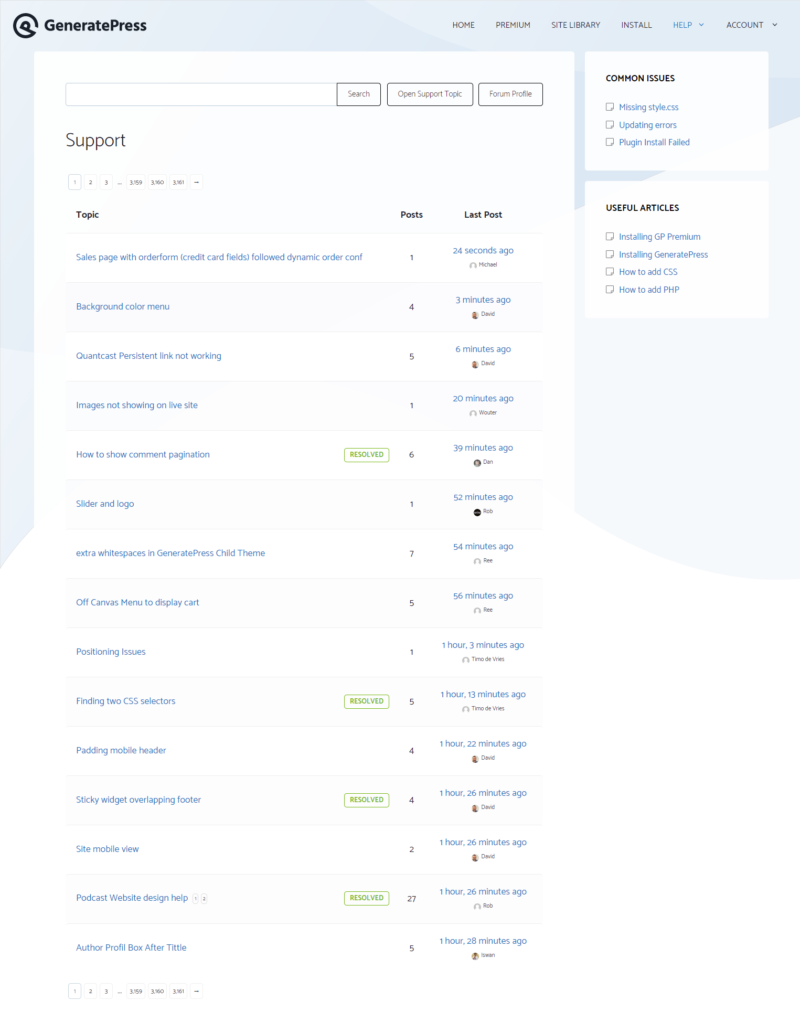The height and width of the screenshot is (1033, 800).
Task: Open topic 'Padding mobile header'
Action: coord(121,750)
